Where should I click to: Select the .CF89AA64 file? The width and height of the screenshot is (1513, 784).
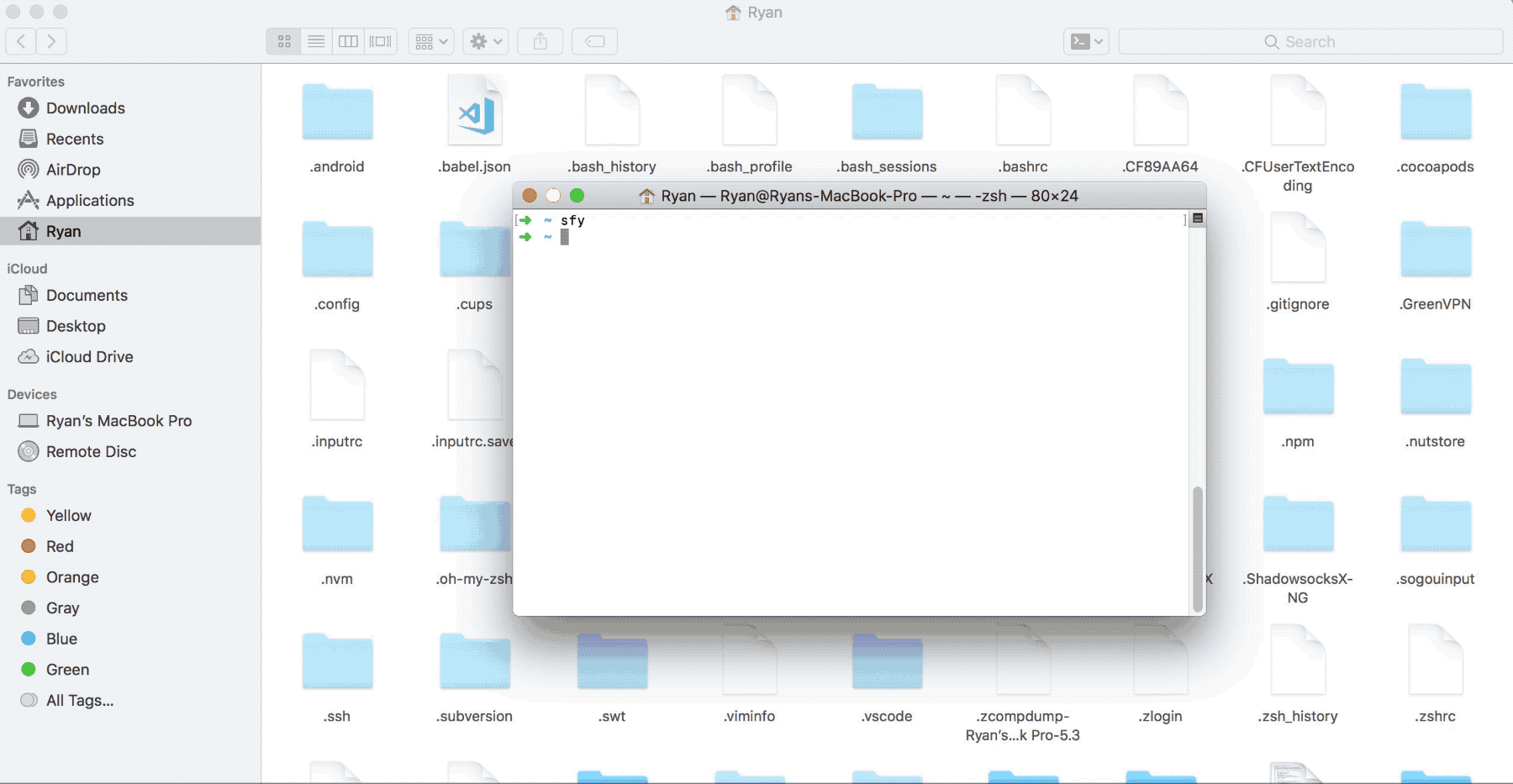1161,110
